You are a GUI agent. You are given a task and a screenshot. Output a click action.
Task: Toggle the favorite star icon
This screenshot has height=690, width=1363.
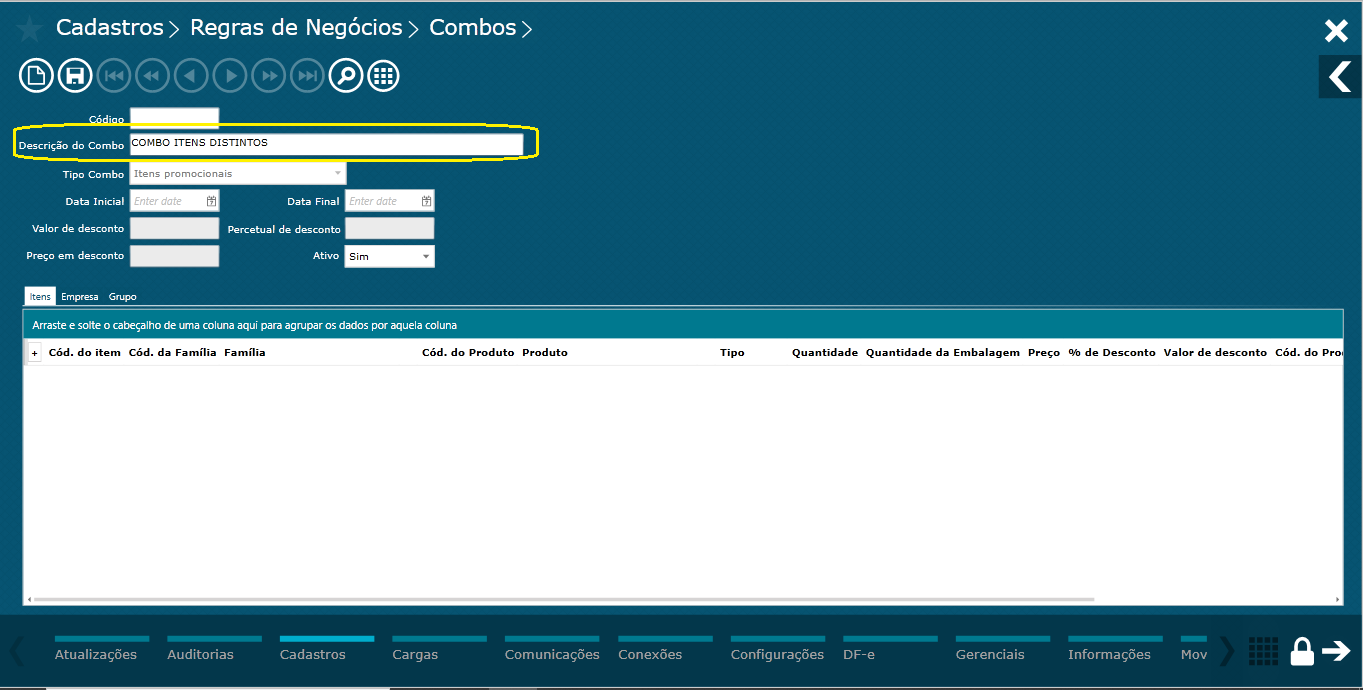click(29, 29)
